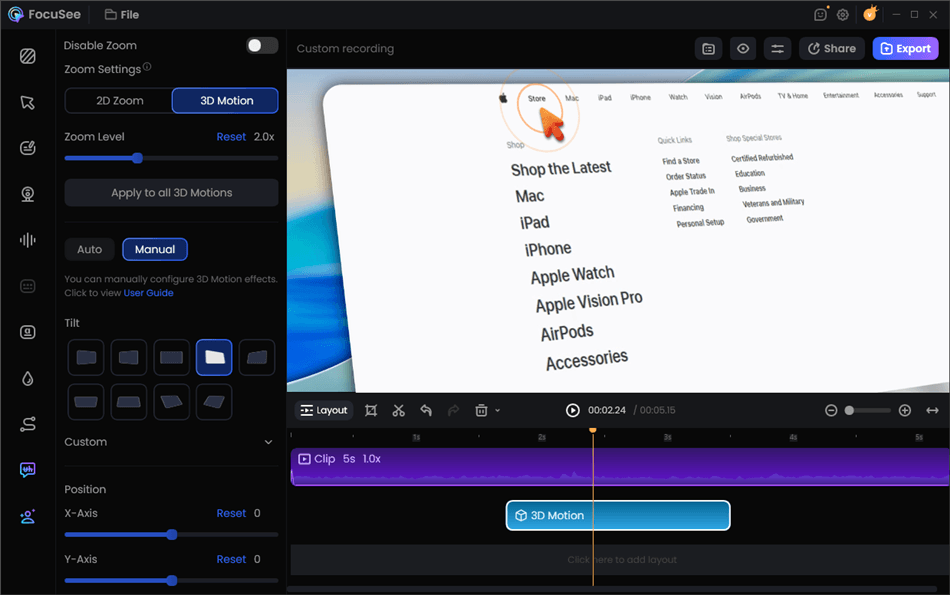Open the User Guide link
This screenshot has height=595, width=950.
point(148,293)
